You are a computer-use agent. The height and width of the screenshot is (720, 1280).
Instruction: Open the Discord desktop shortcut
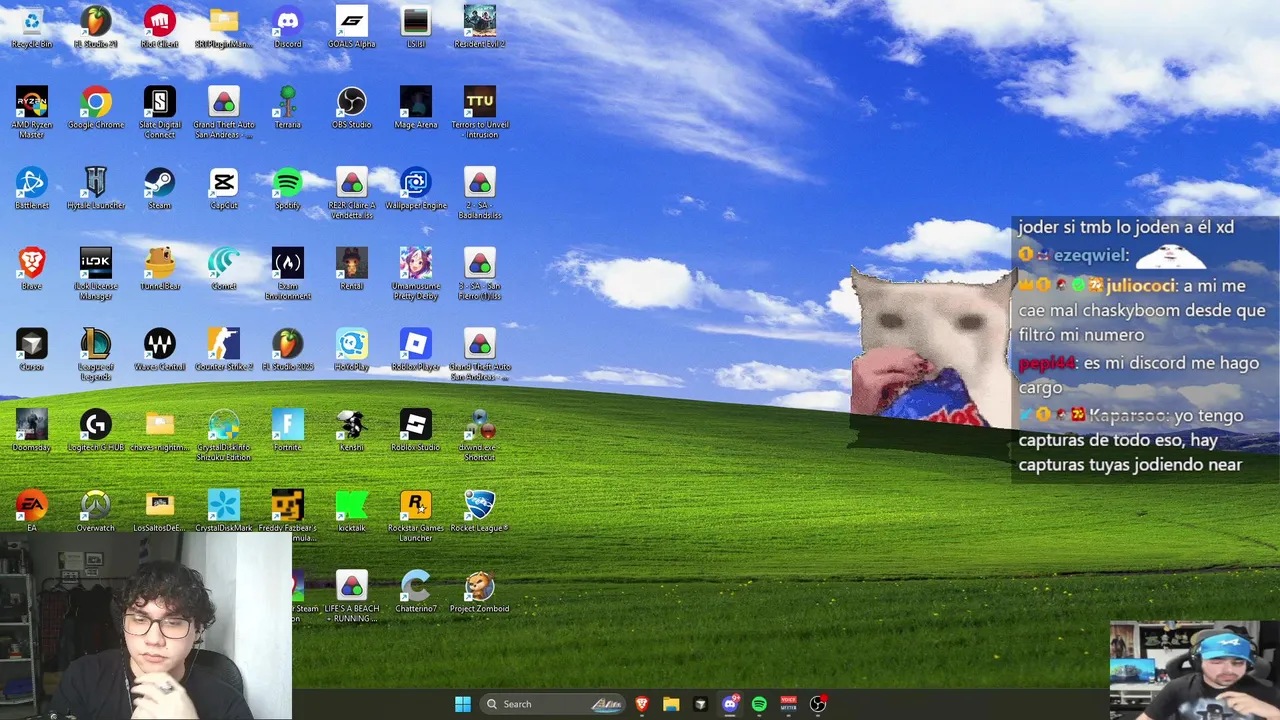click(x=288, y=27)
